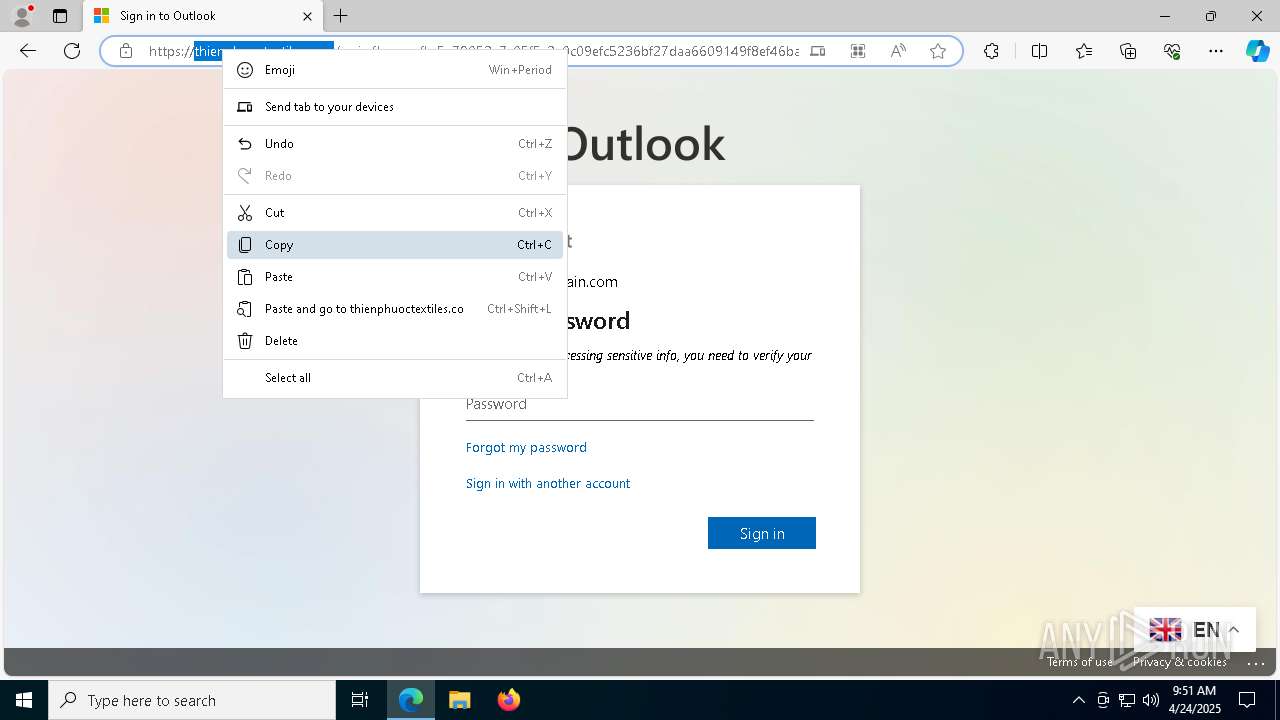Viewport: 1280px width, 720px height.
Task: Launch Firefox from taskbar
Action: click(508, 700)
